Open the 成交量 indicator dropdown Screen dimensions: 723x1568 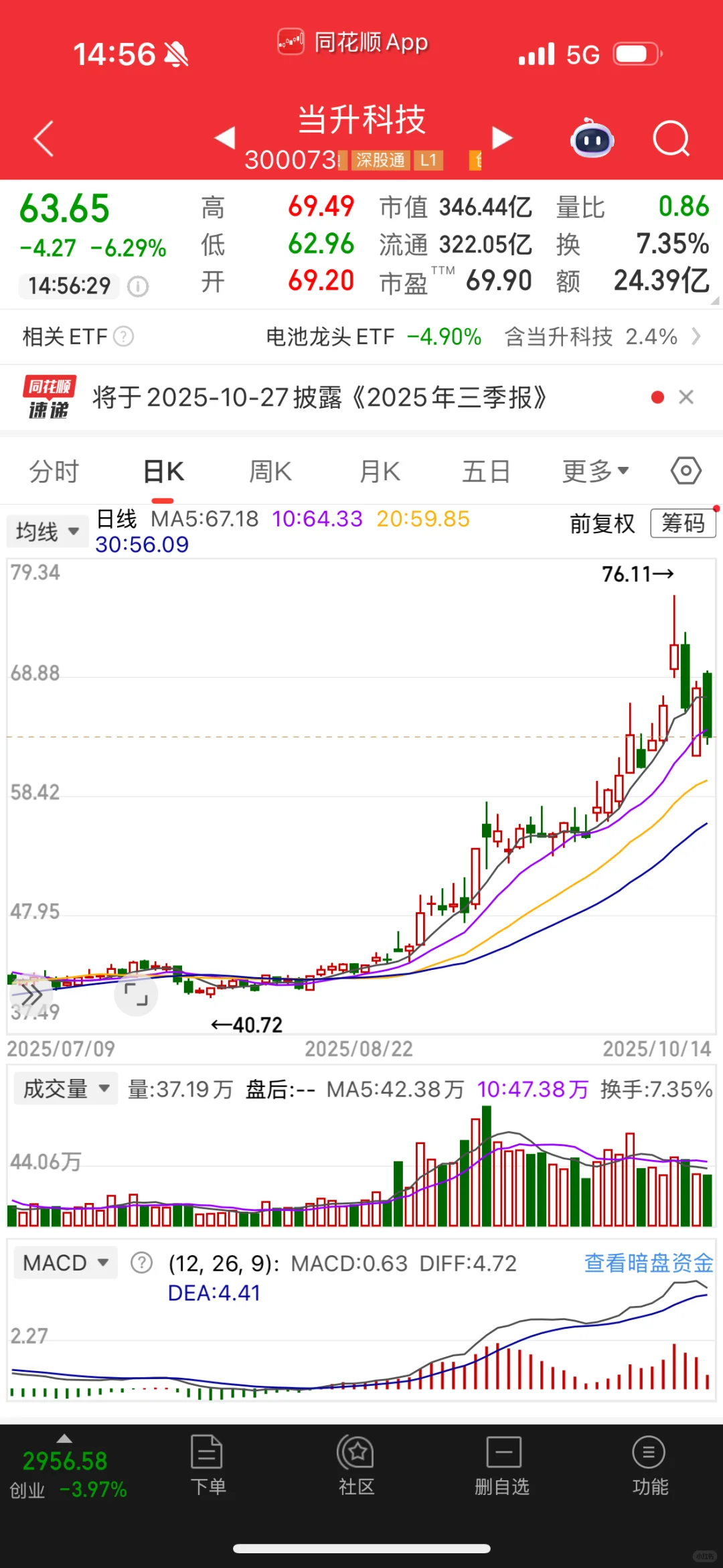66,1089
